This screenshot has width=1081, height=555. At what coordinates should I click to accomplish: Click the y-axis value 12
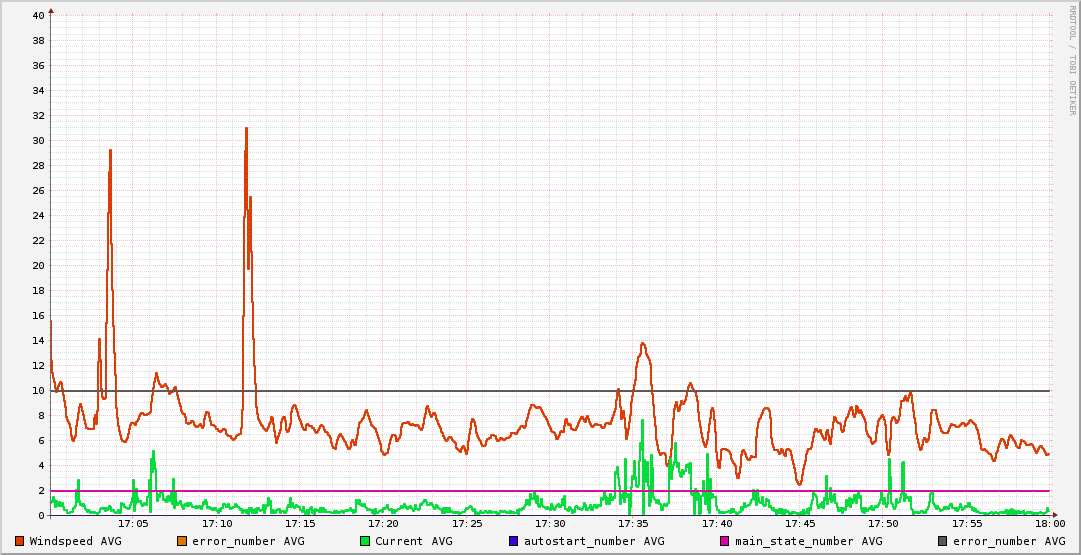coord(39,365)
